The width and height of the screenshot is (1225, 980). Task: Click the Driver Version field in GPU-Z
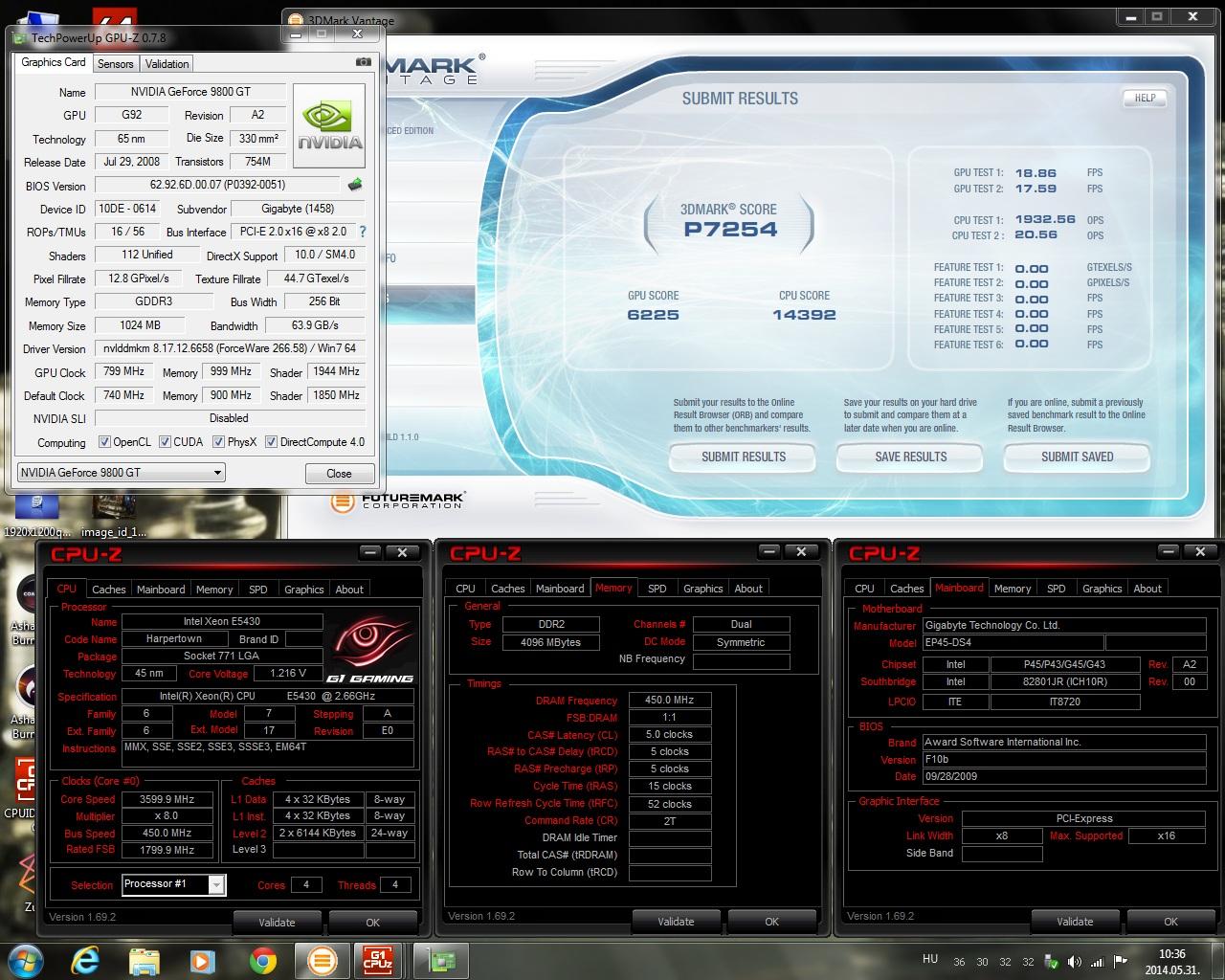(230, 348)
